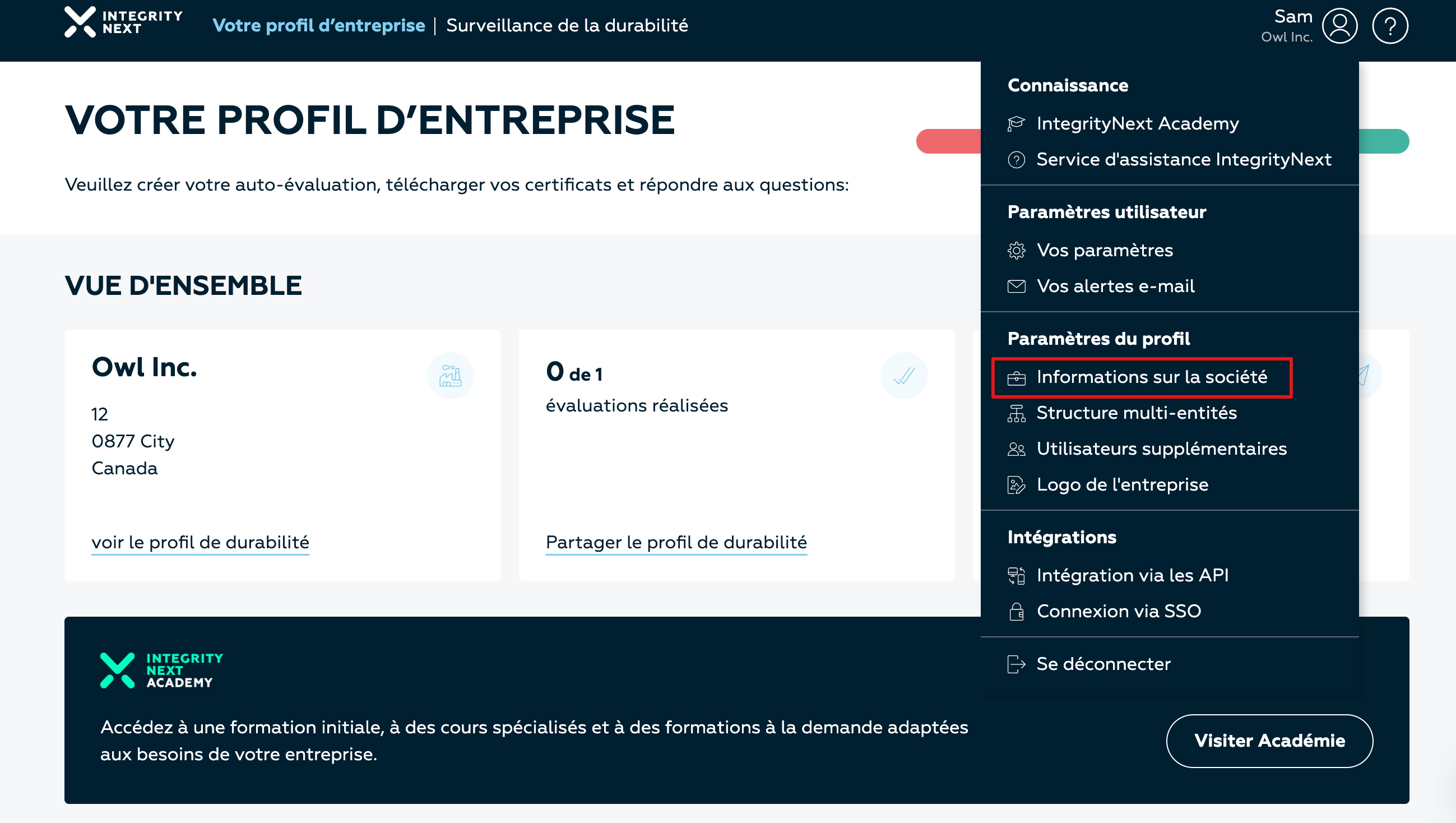Click the factory icon on Owl Inc. card
1456x823 pixels.
click(x=450, y=376)
